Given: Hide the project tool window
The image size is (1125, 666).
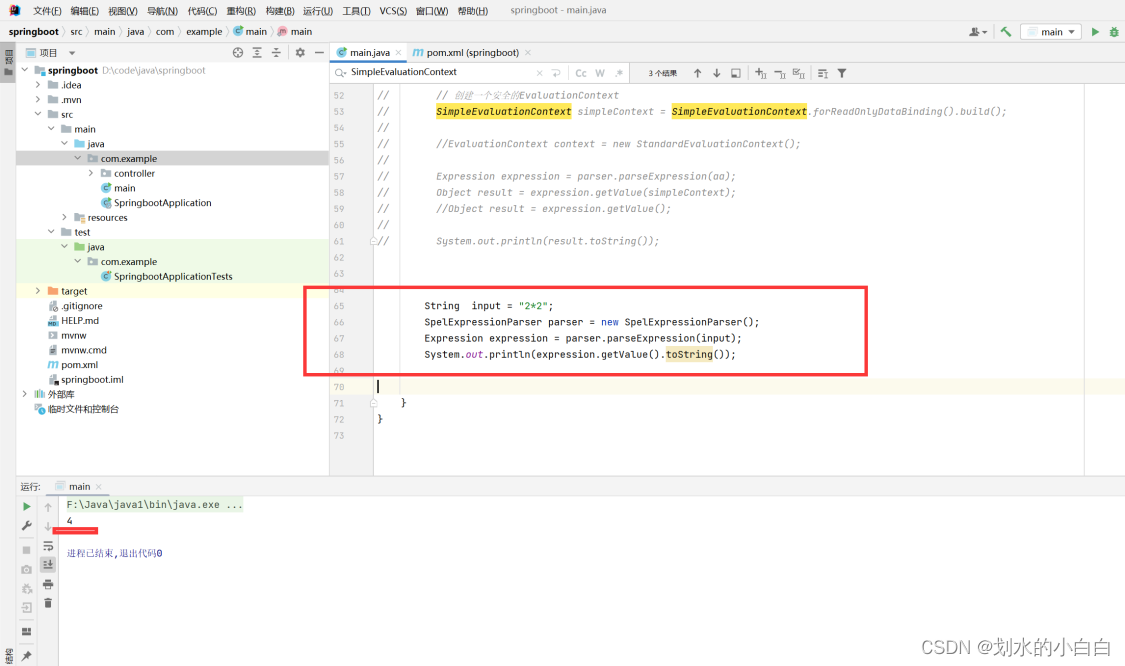Looking at the screenshot, I should click(319, 52).
